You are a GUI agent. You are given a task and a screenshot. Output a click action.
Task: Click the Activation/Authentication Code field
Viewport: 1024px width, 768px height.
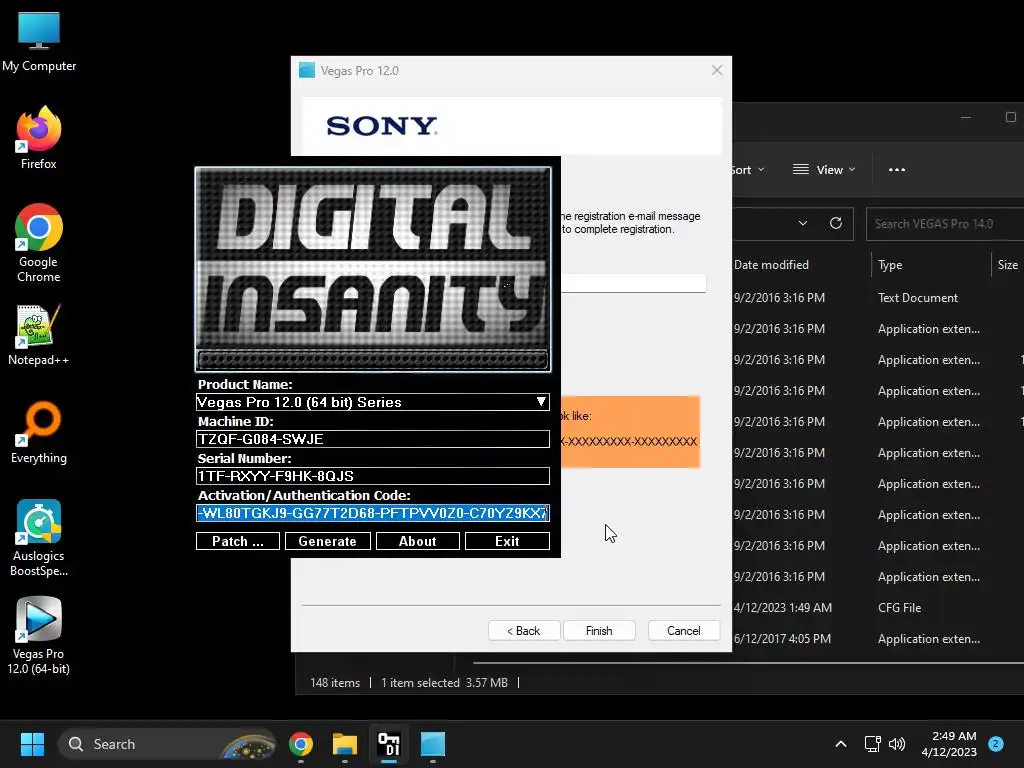click(373, 513)
